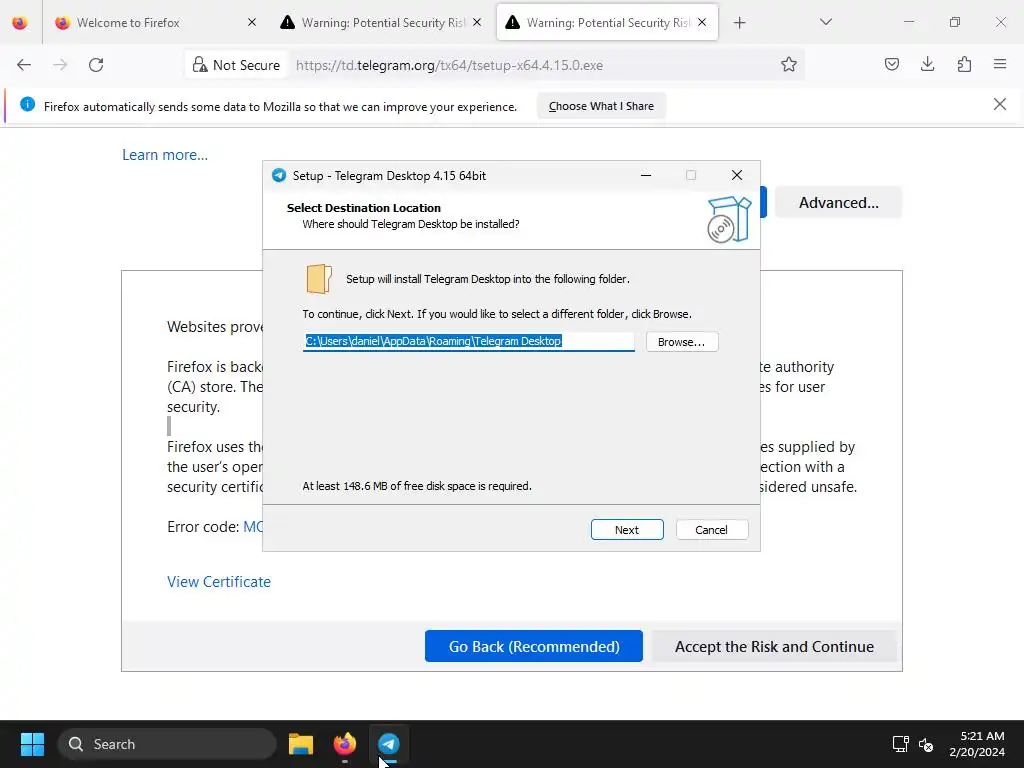Click the notification bar info icon
Image resolution: width=1024 pixels, height=768 pixels.
27,104
